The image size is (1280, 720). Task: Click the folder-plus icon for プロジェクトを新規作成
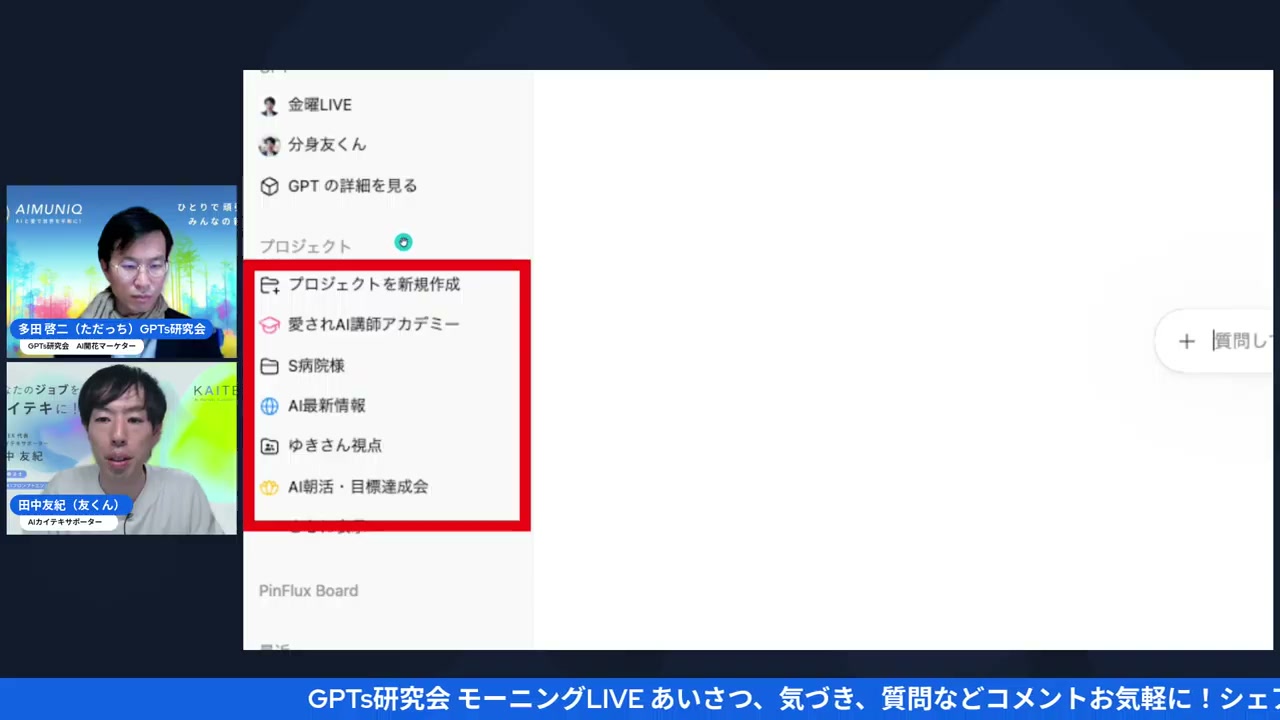[269, 284]
